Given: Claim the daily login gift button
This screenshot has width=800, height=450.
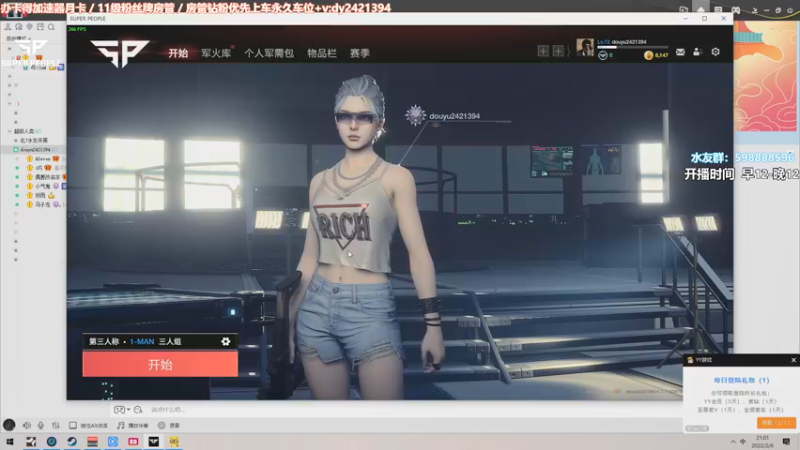Looking at the screenshot, I should pos(776,422).
